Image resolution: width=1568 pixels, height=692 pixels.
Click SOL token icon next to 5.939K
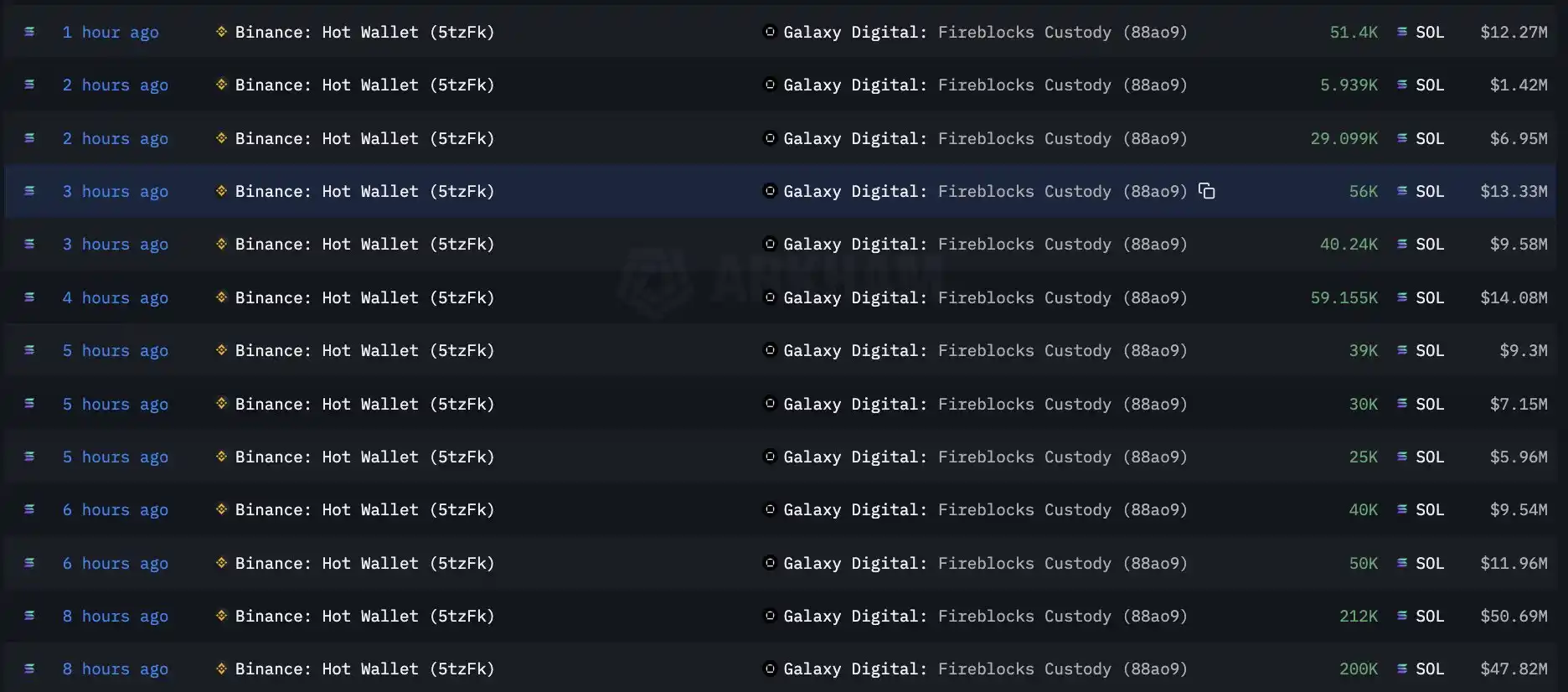pyautogui.click(x=1401, y=85)
